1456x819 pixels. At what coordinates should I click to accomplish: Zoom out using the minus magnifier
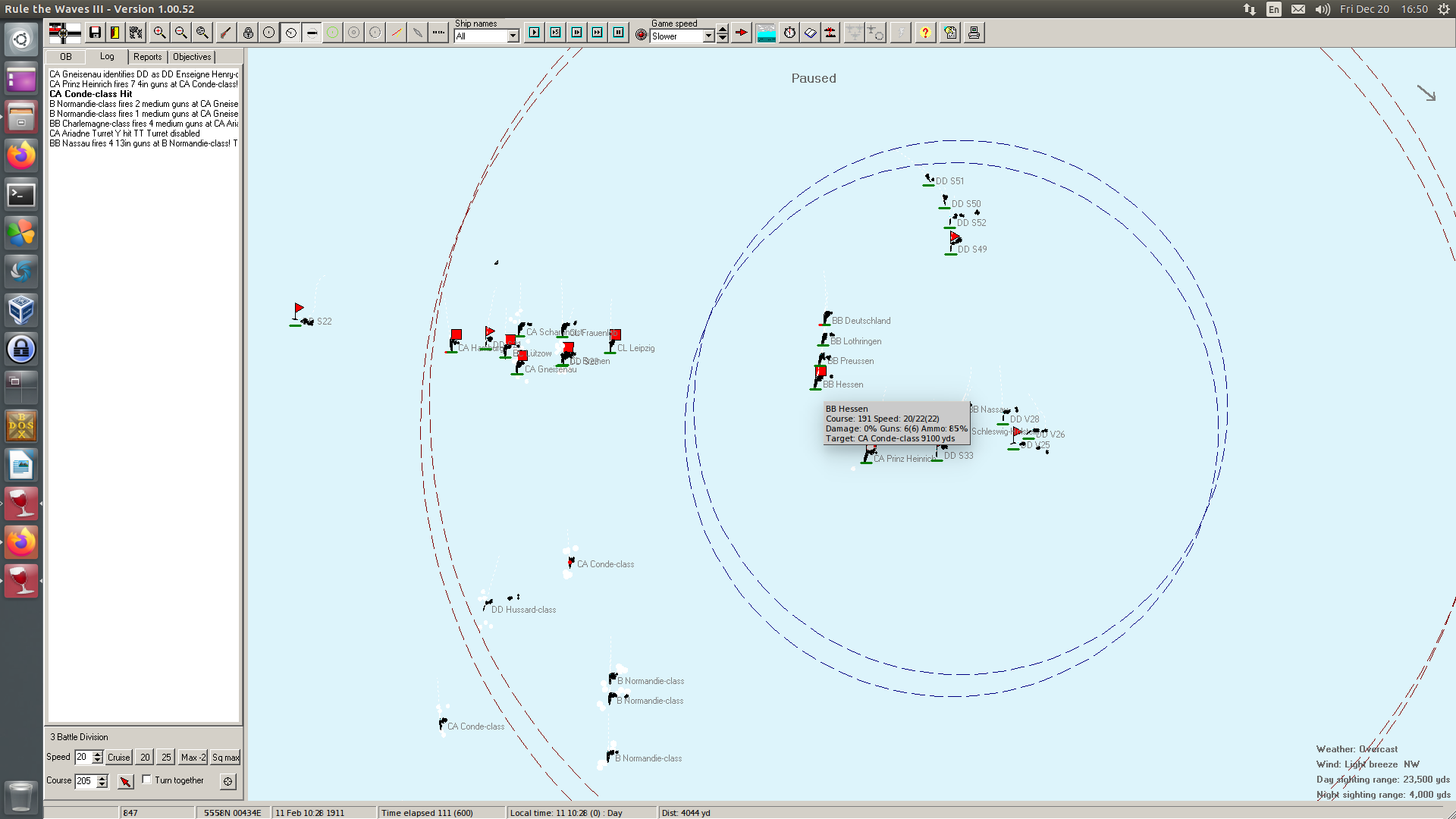click(180, 33)
